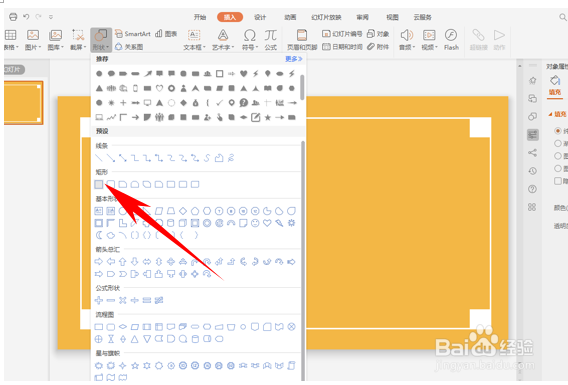Click the 附件 attachment button
Screen dimensions: 568x385
pos(378,47)
